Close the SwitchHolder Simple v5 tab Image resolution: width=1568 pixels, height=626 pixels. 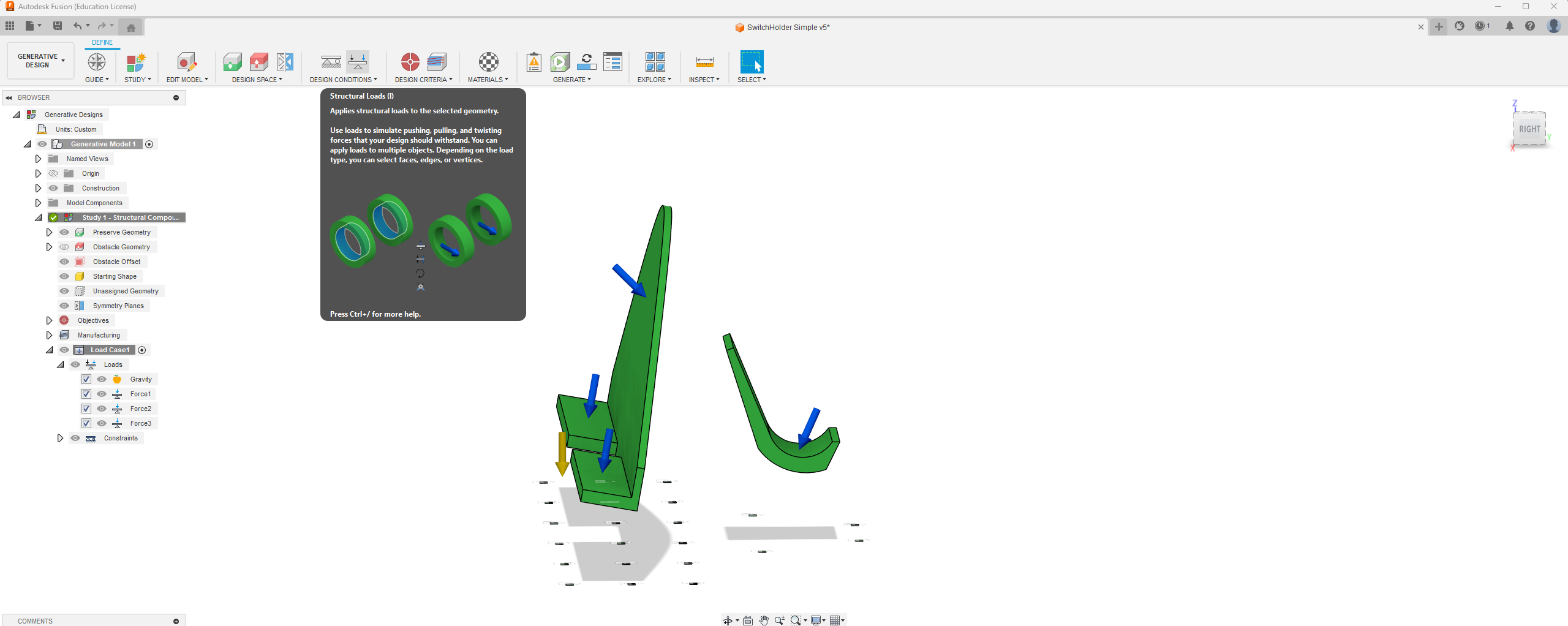click(x=1421, y=27)
